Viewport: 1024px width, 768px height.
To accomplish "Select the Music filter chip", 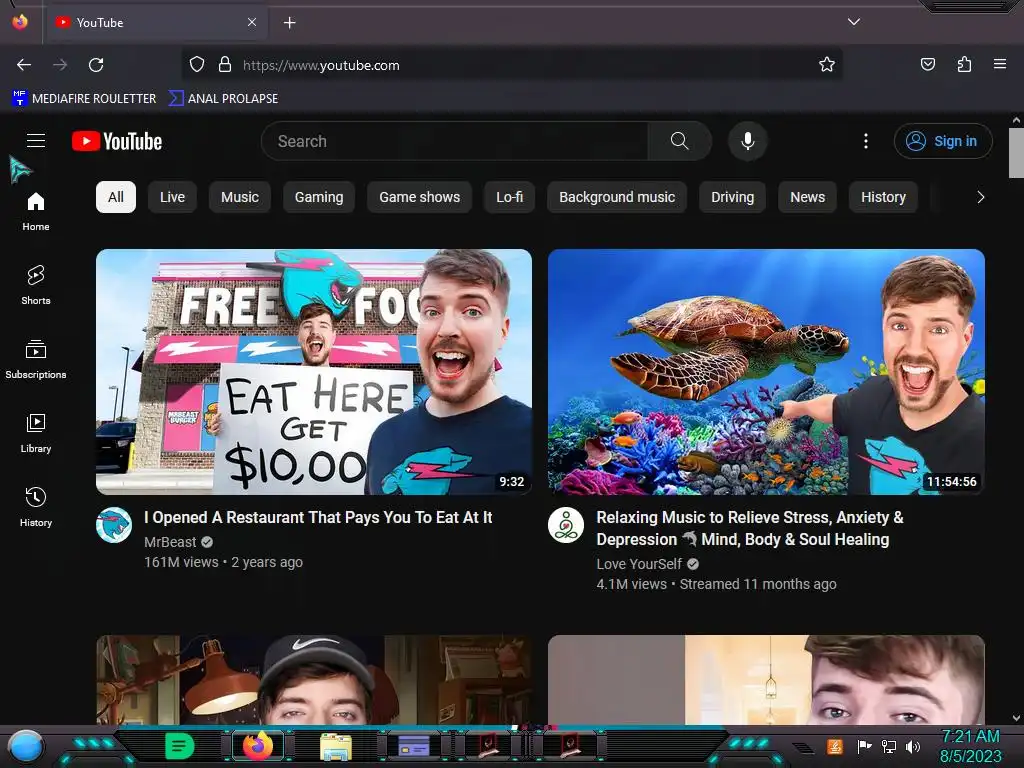I will pos(240,197).
